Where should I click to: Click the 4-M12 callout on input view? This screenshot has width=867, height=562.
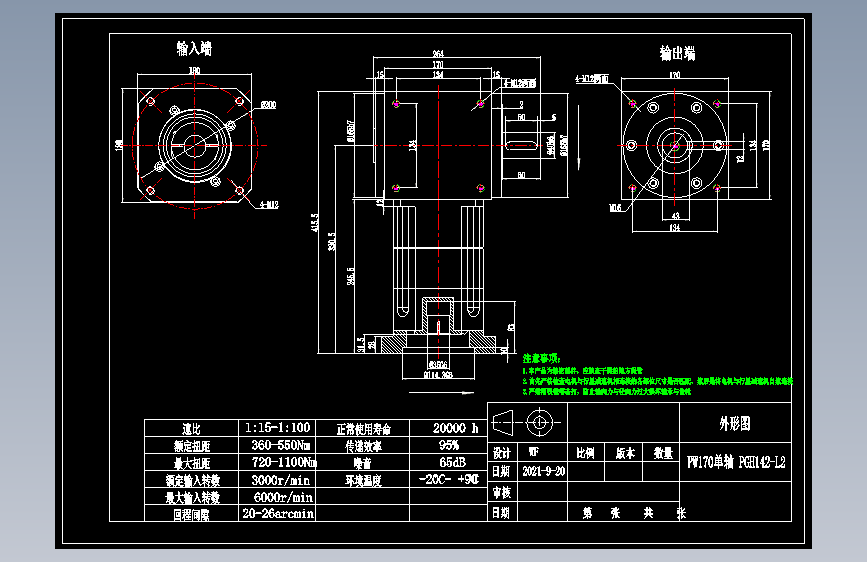tap(269, 205)
